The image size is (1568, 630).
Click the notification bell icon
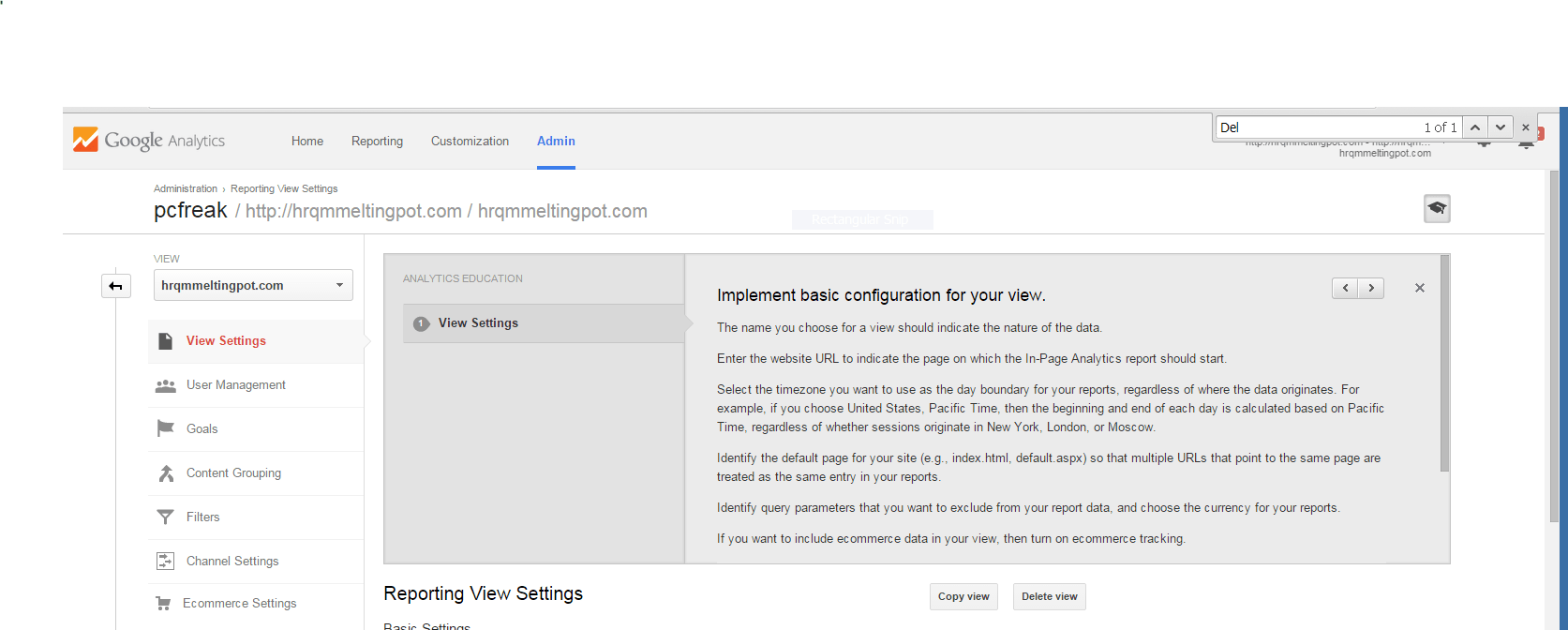tap(1526, 144)
